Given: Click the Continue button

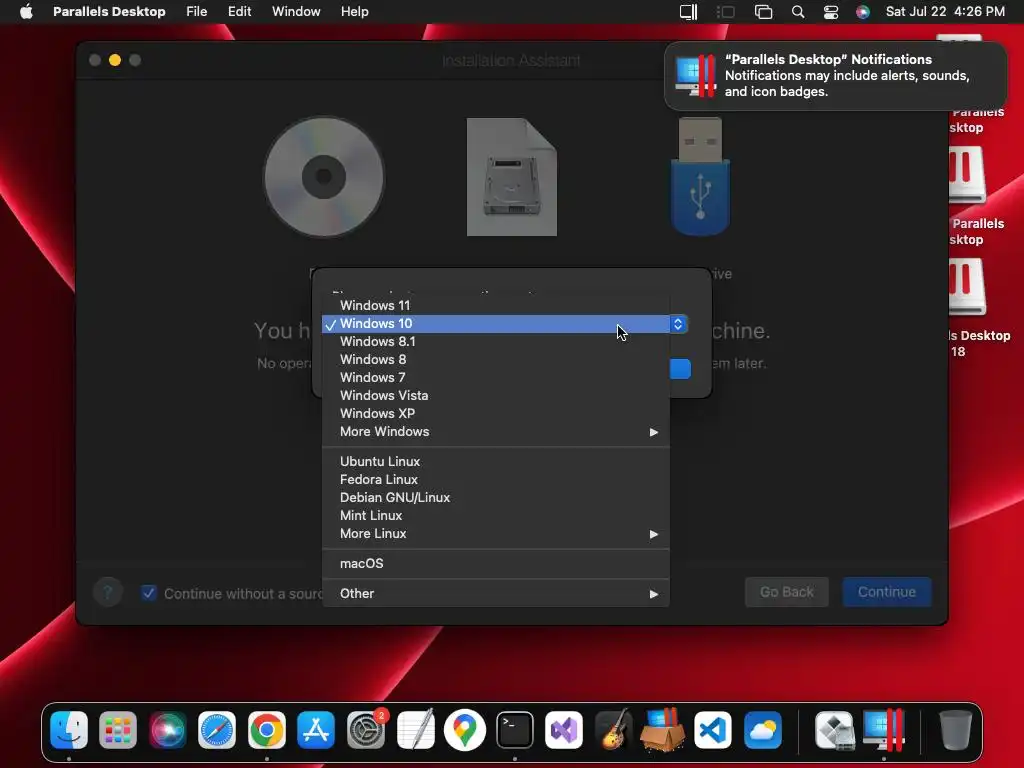Looking at the screenshot, I should (886, 592).
